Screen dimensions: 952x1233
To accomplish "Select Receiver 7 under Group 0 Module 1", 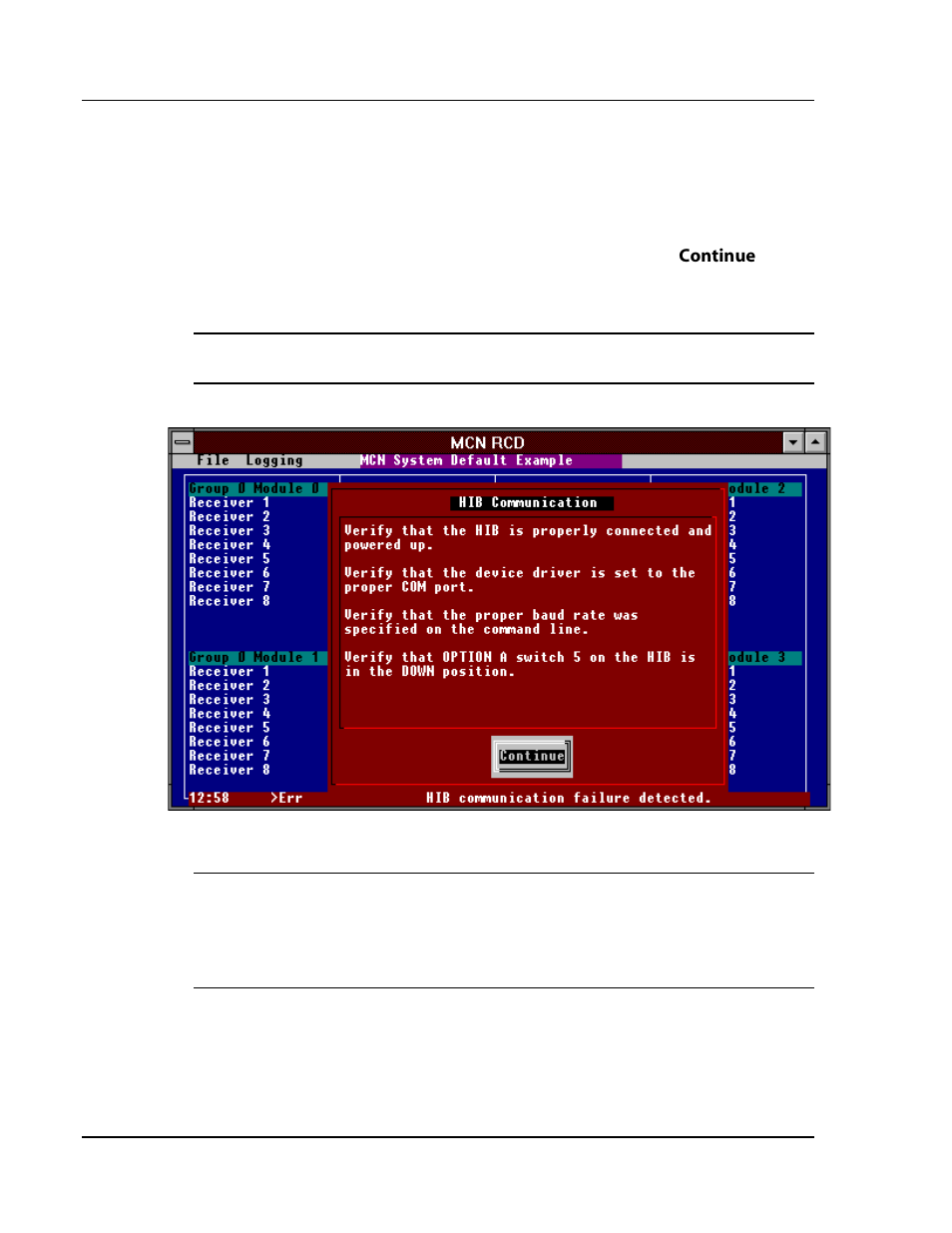I will pos(230,756).
